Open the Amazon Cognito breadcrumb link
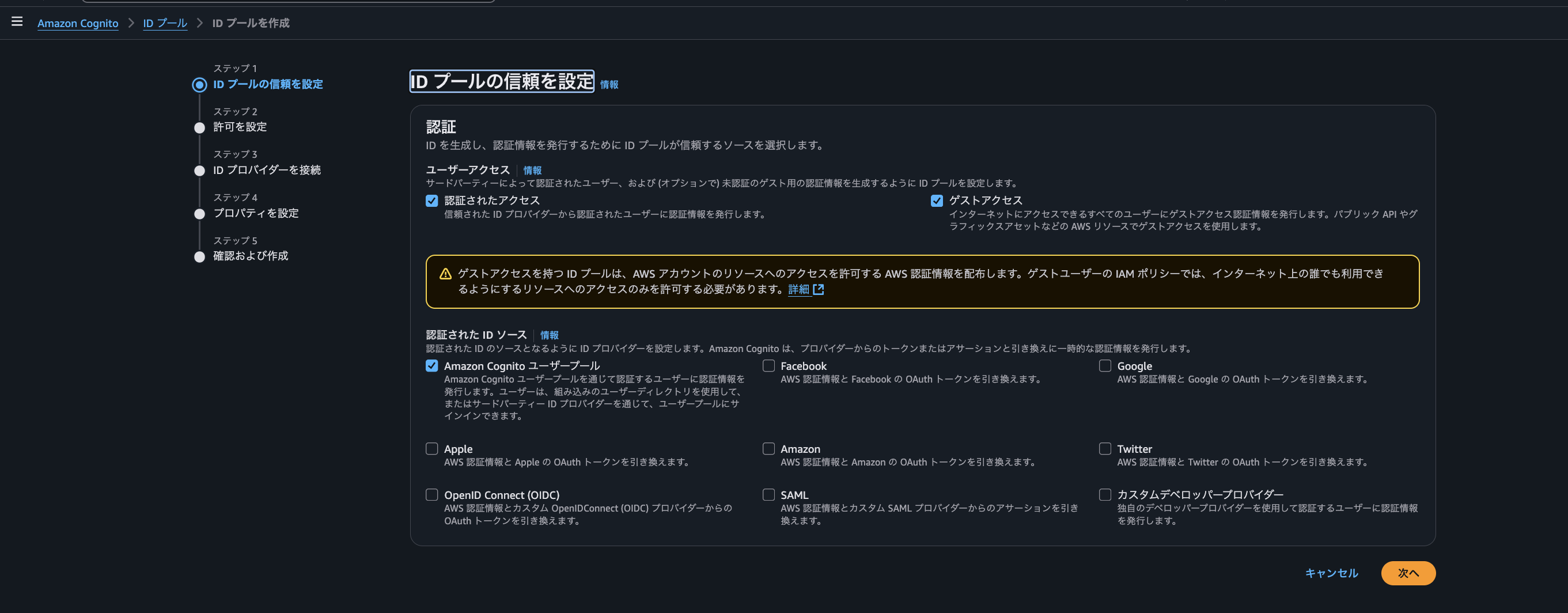This screenshot has width=1568, height=613. pos(78,23)
